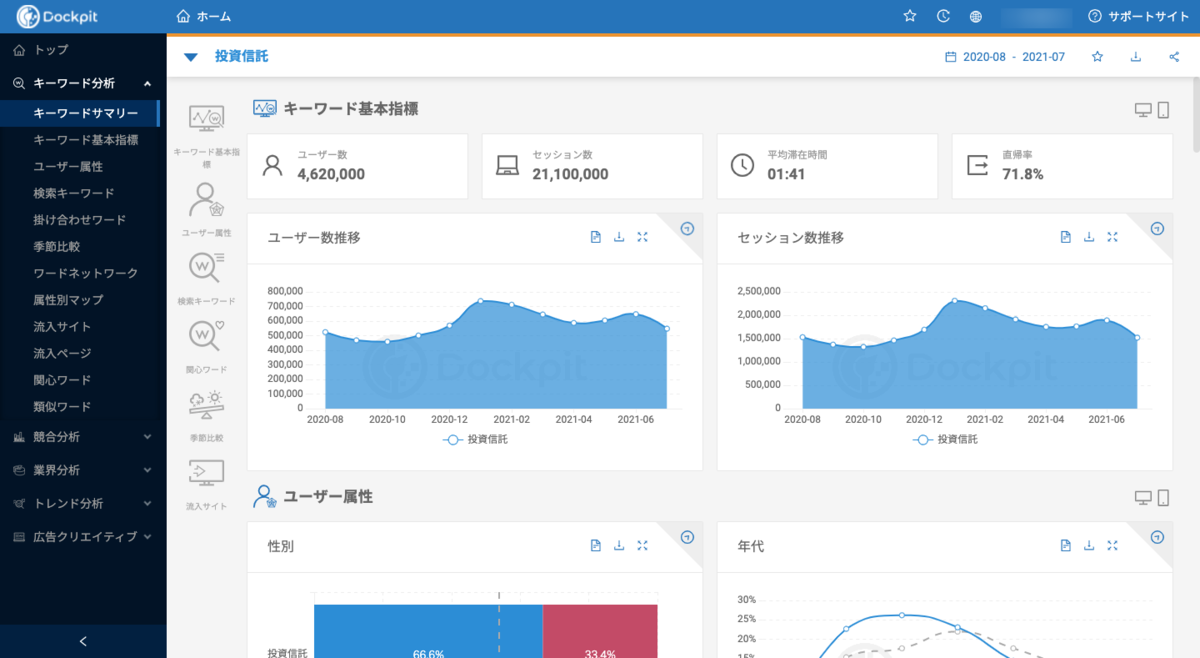1200x658 pixels.
Task: Select ワードネットワーク in the sidebar
Action: click(x=85, y=273)
